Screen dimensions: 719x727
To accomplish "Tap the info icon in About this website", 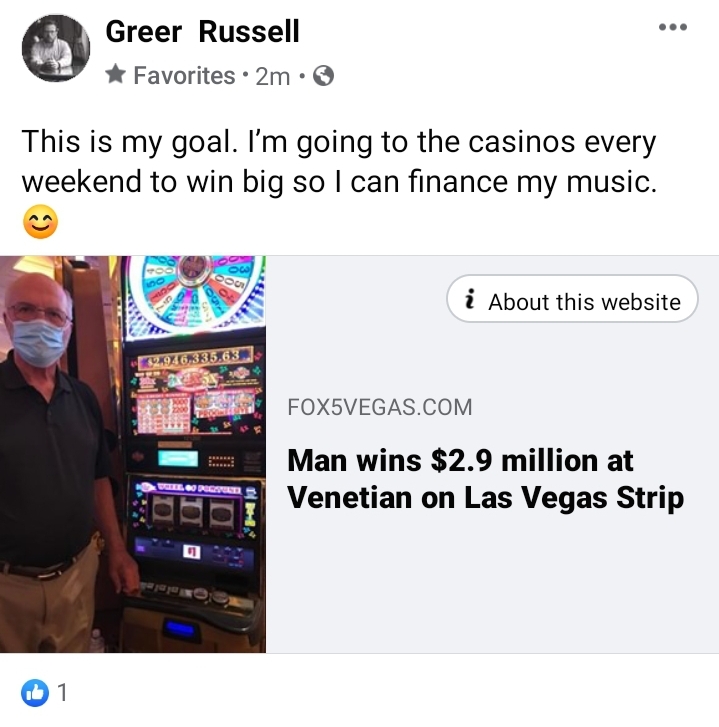I will click(x=470, y=299).
